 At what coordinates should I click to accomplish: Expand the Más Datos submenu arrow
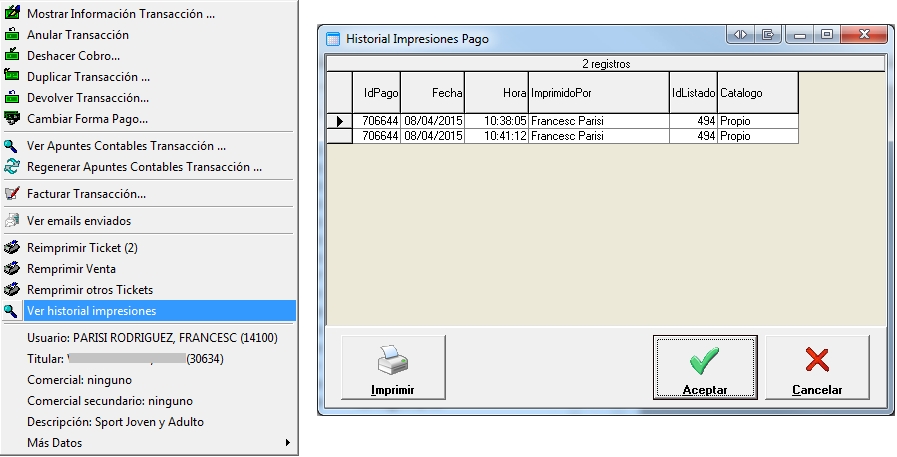[288, 443]
